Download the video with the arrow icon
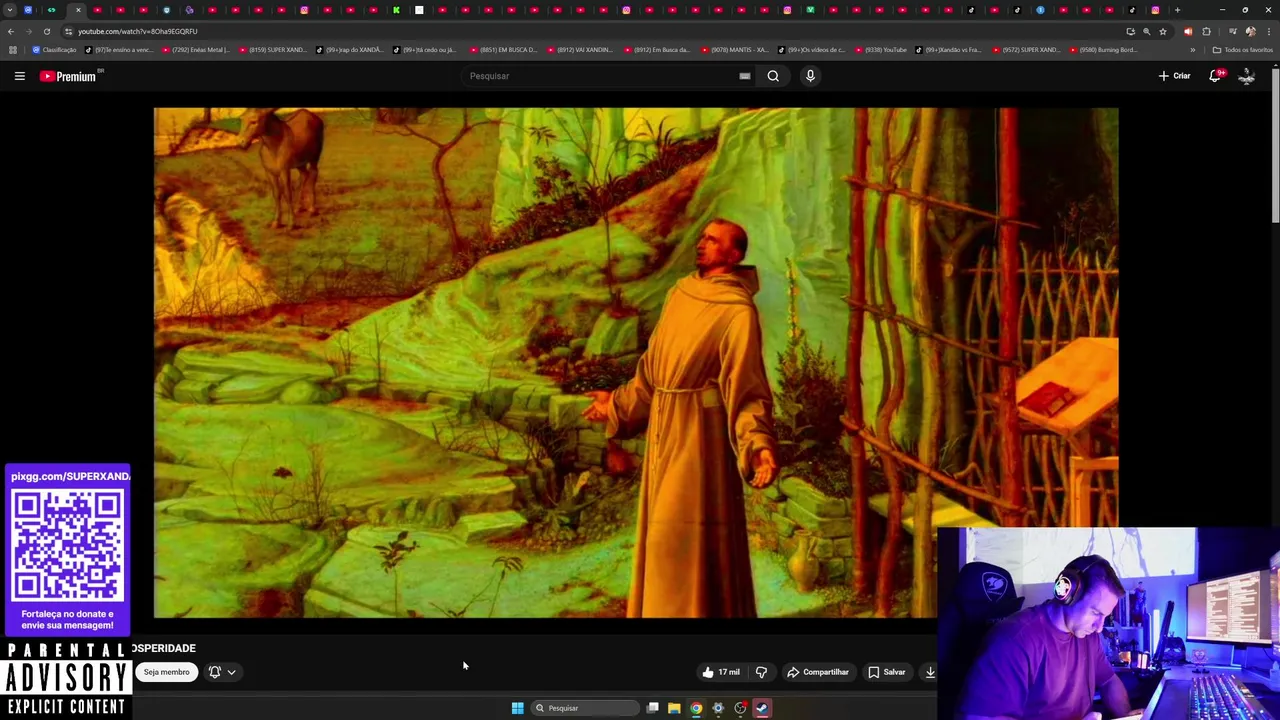This screenshot has height=720, width=1280. coord(929,672)
